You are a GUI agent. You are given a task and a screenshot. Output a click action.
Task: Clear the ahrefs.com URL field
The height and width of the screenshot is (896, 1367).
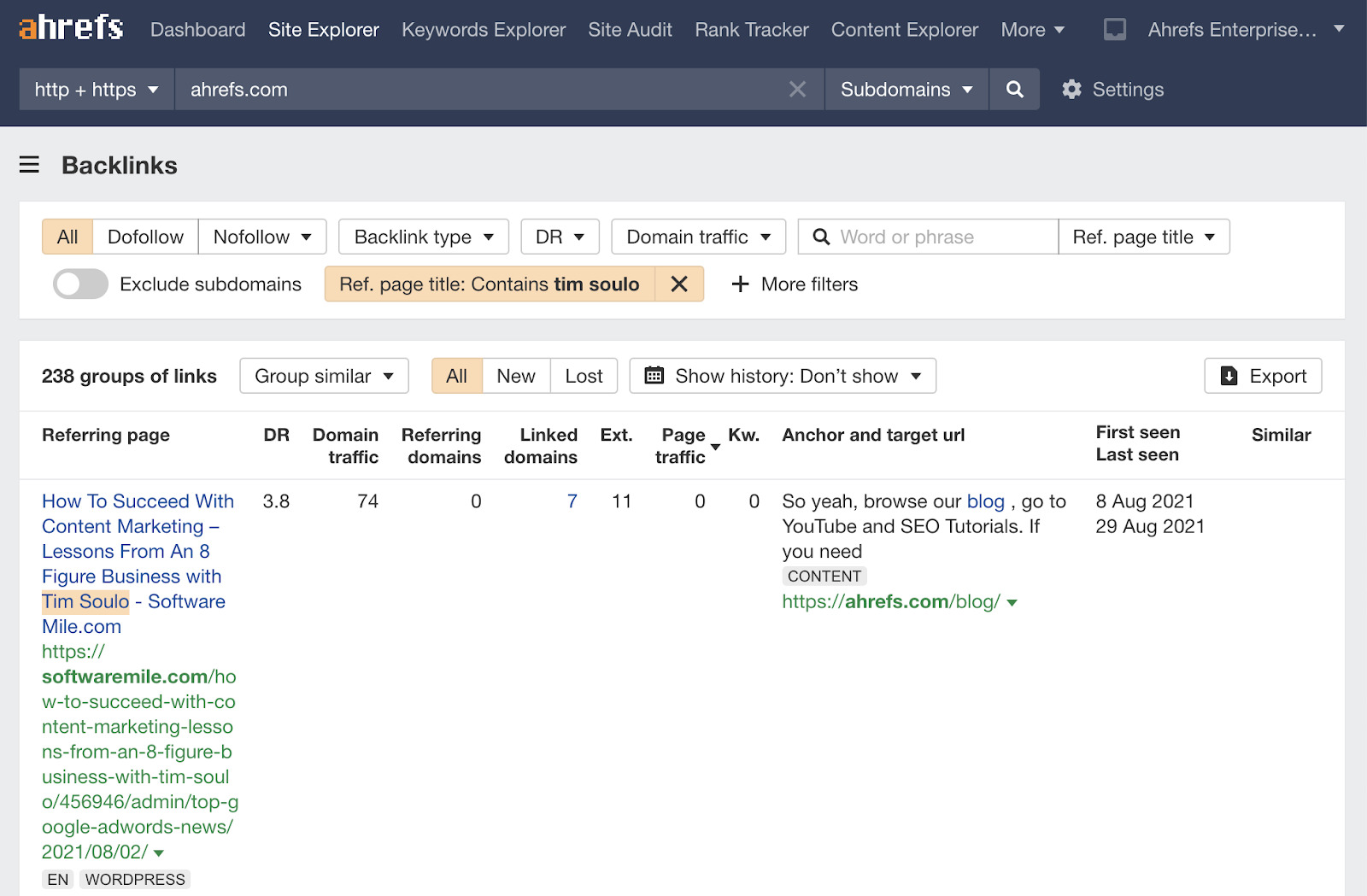pyautogui.click(x=796, y=90)
